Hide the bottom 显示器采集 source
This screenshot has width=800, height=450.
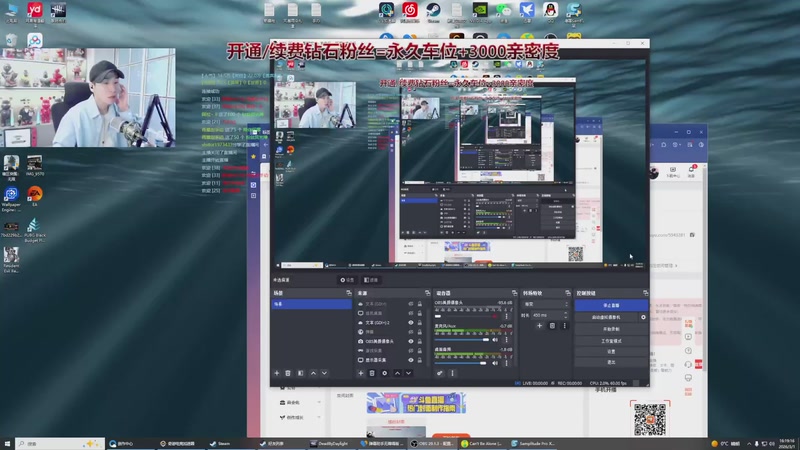click(411, 360)
